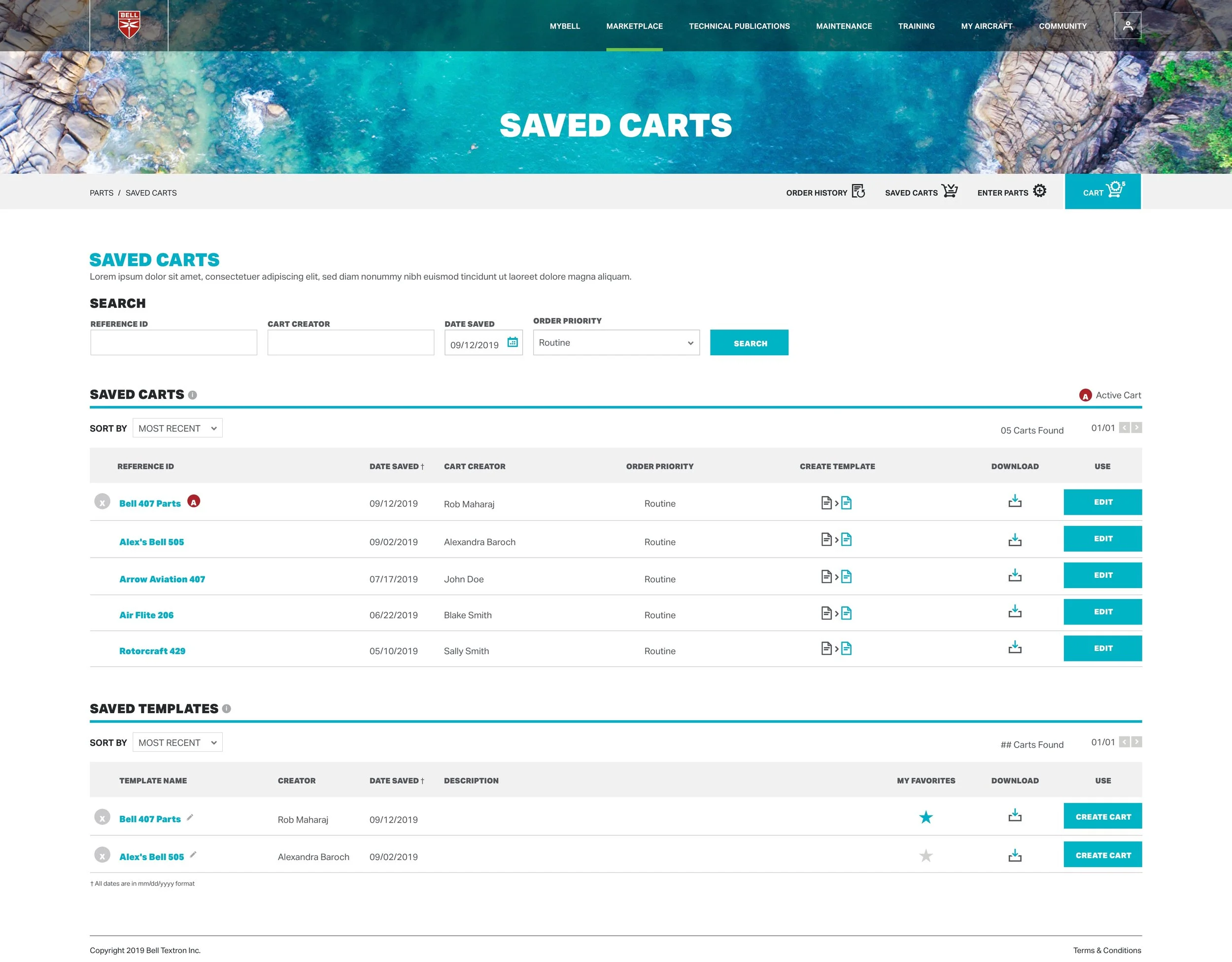1232x962 pixels.
Task: Go to the previous page of saved templates
Action: click(1124, 741)
